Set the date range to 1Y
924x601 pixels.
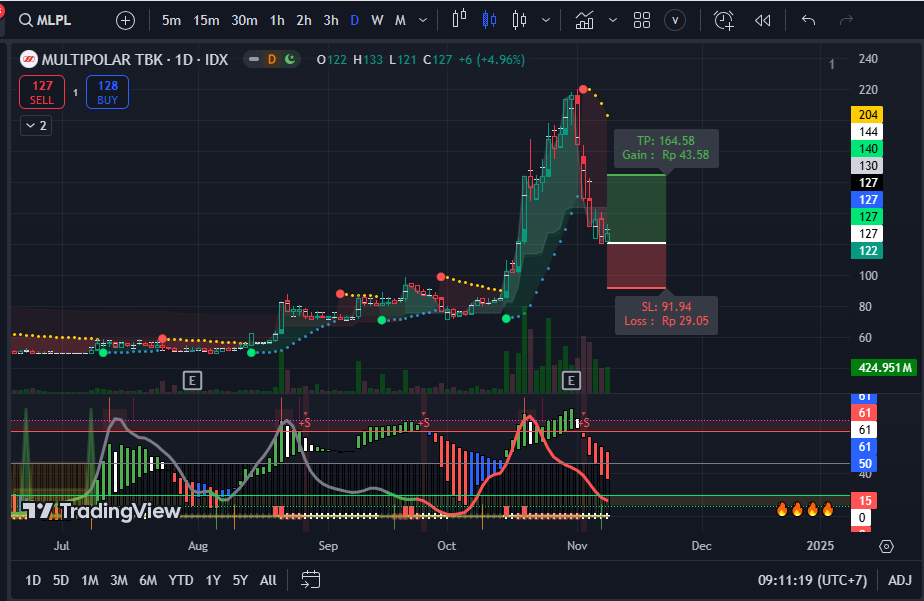(x=213, y=580)
